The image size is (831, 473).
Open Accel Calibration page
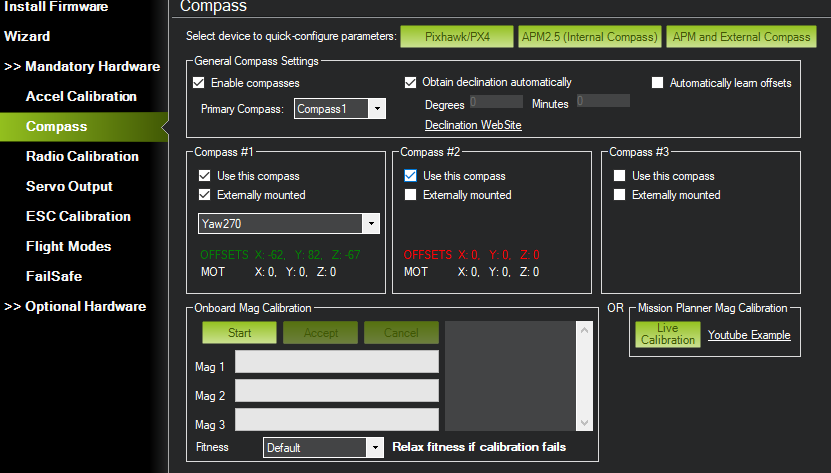pyautogui.click(x=81, y=96)
